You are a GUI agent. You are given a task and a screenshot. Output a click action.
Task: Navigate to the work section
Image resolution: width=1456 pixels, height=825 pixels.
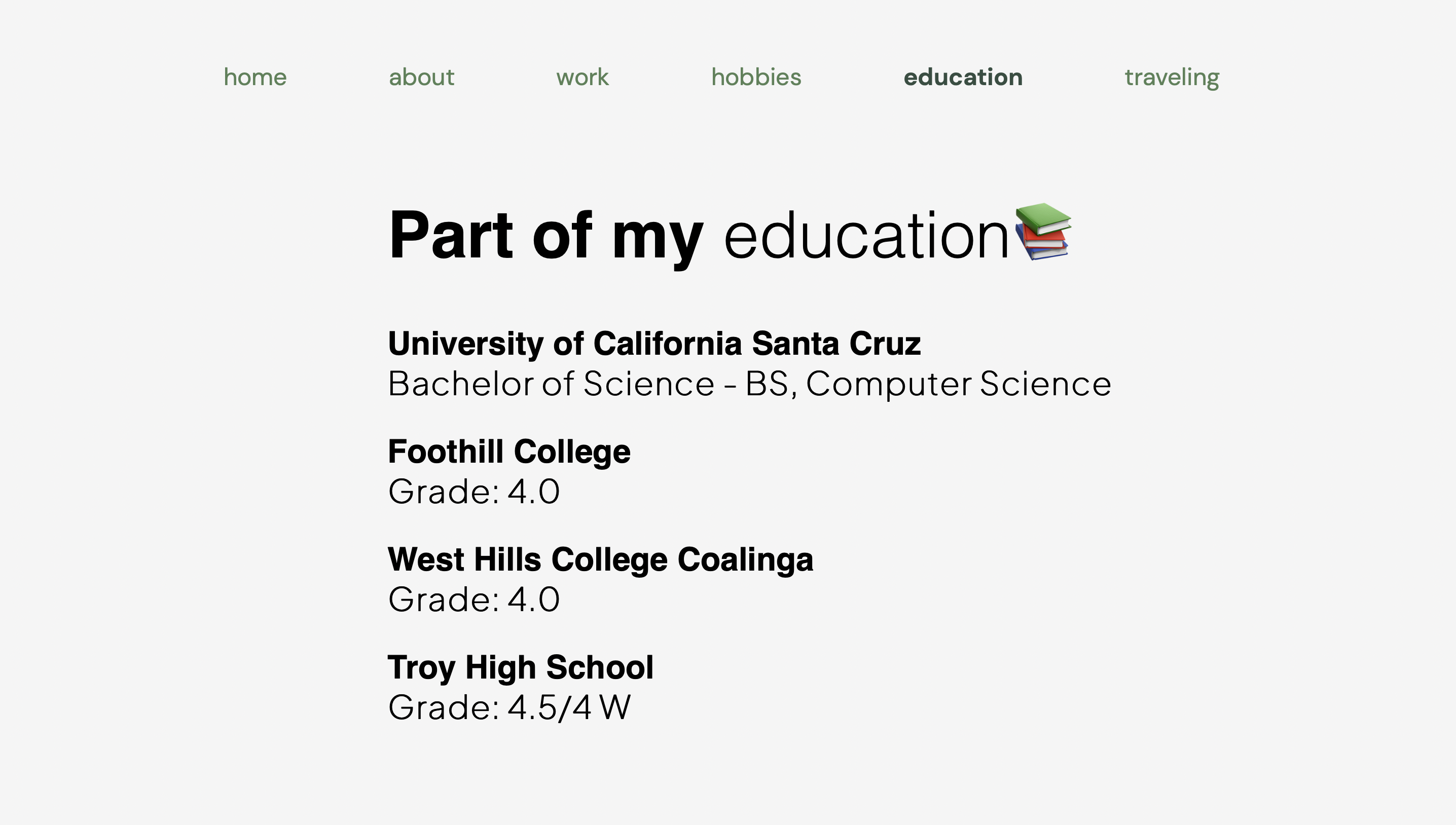click(x=582, y=77)
